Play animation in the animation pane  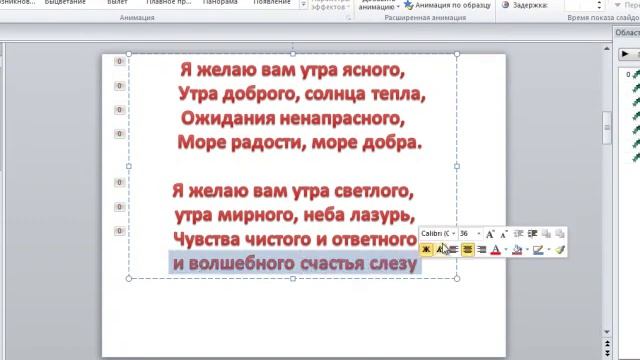click(625, 53)
